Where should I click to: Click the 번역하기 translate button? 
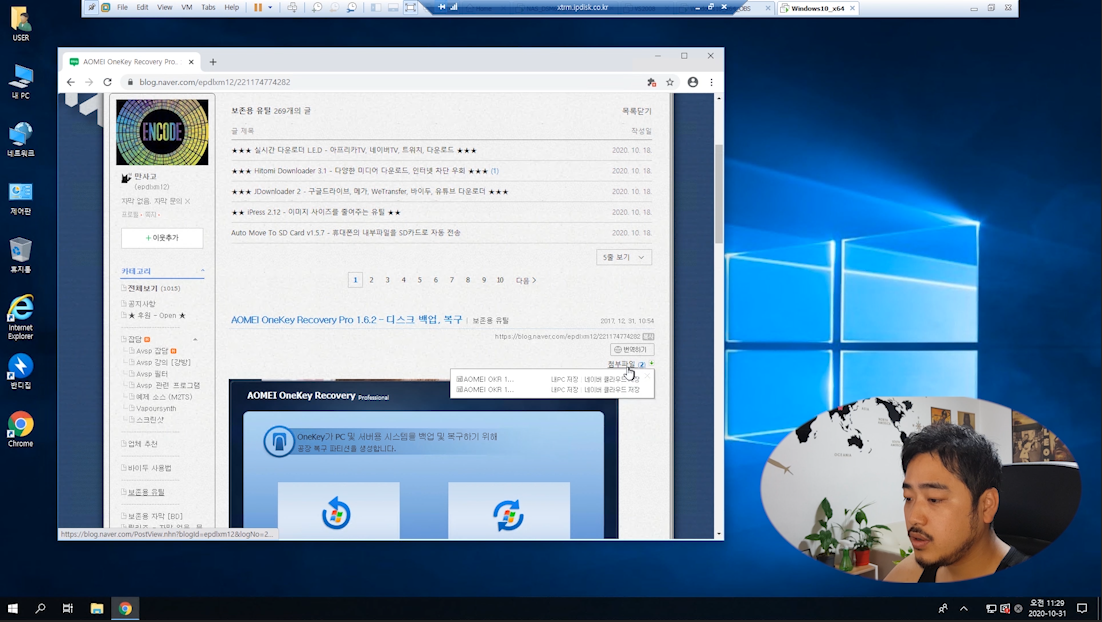(x=632, y=349)
